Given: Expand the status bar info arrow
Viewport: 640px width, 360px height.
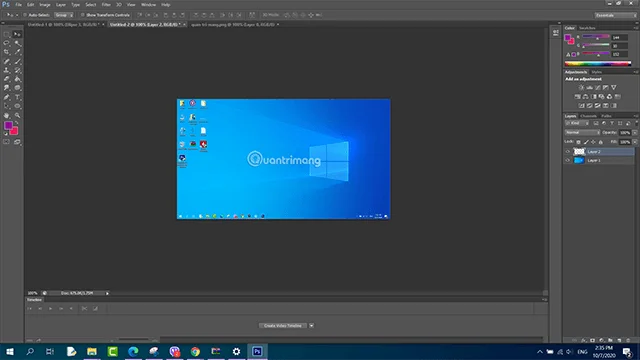Looking at the screenshot, I should click(107, 293).
